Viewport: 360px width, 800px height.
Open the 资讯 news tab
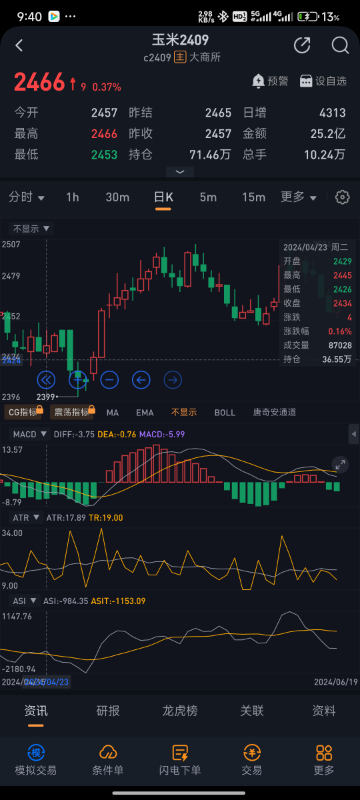point(36,711)
